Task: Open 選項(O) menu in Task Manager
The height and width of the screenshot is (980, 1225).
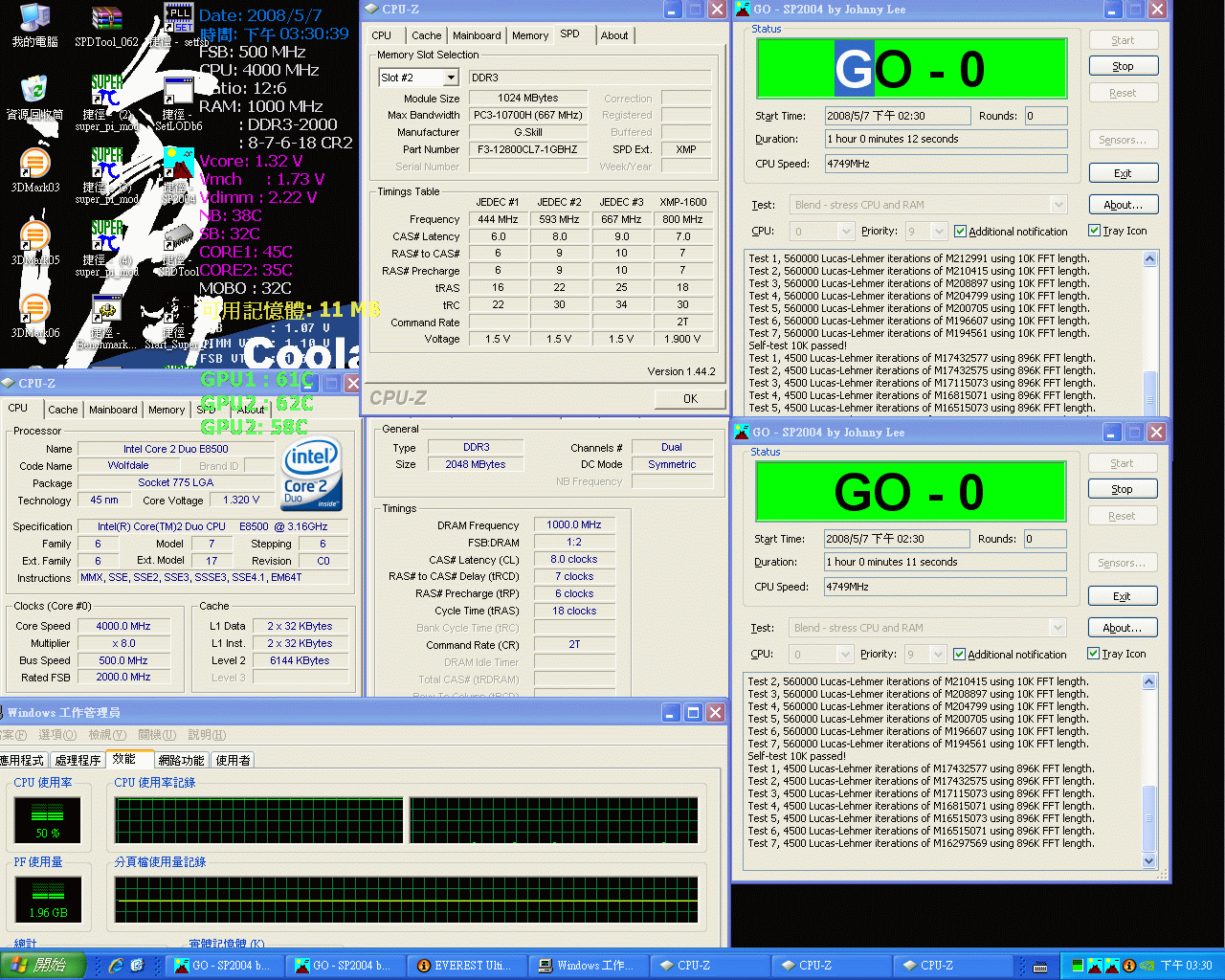Action: pos(57,735)
